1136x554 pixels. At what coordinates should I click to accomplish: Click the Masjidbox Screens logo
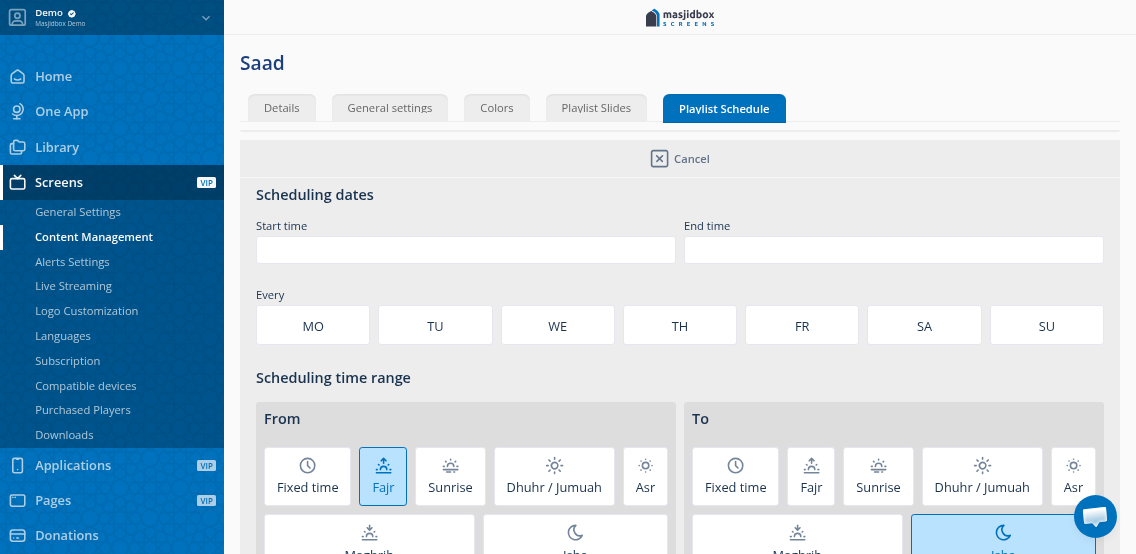[680, 17]
